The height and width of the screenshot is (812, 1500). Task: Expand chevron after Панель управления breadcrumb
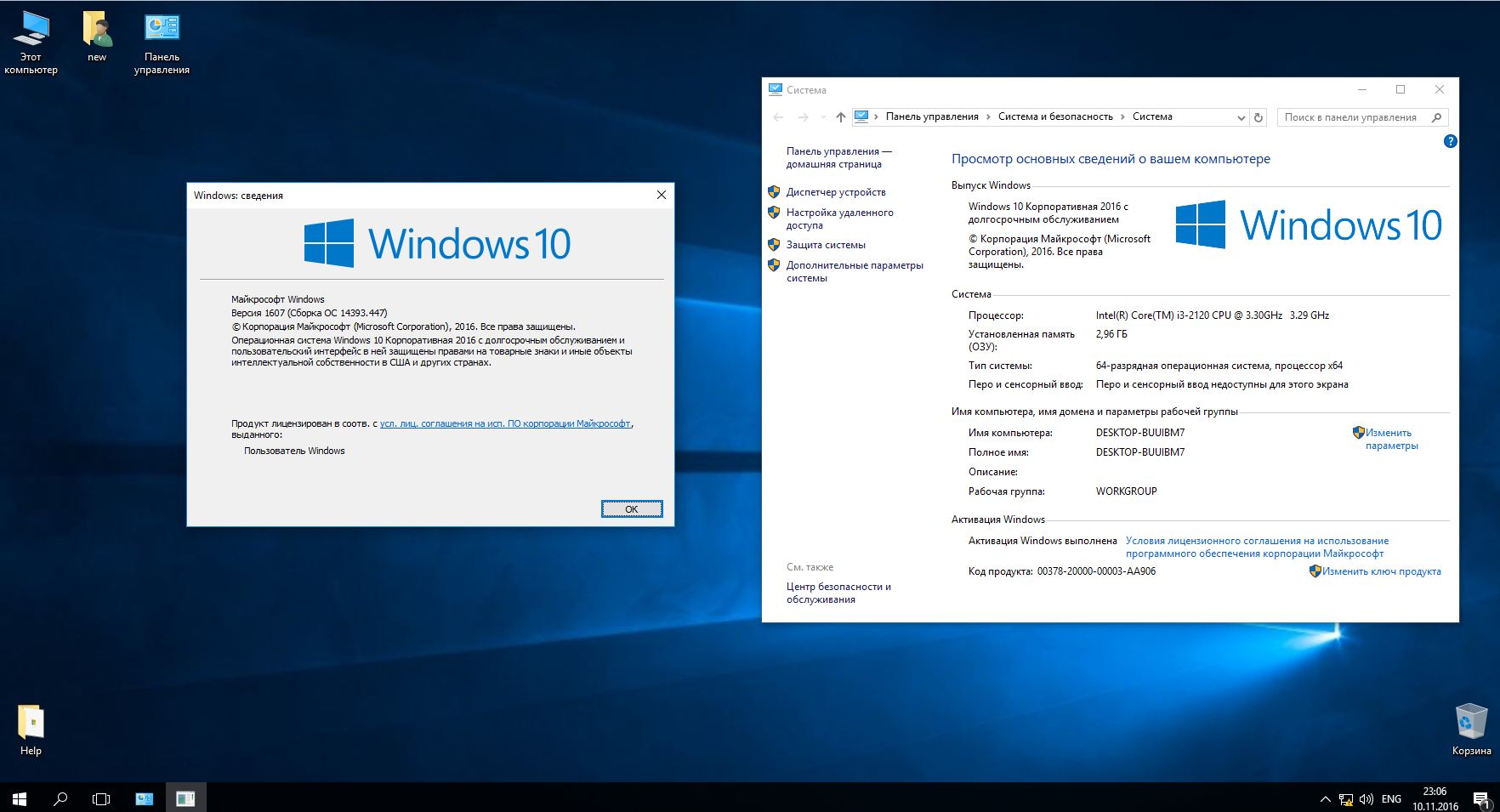[988, 116]
